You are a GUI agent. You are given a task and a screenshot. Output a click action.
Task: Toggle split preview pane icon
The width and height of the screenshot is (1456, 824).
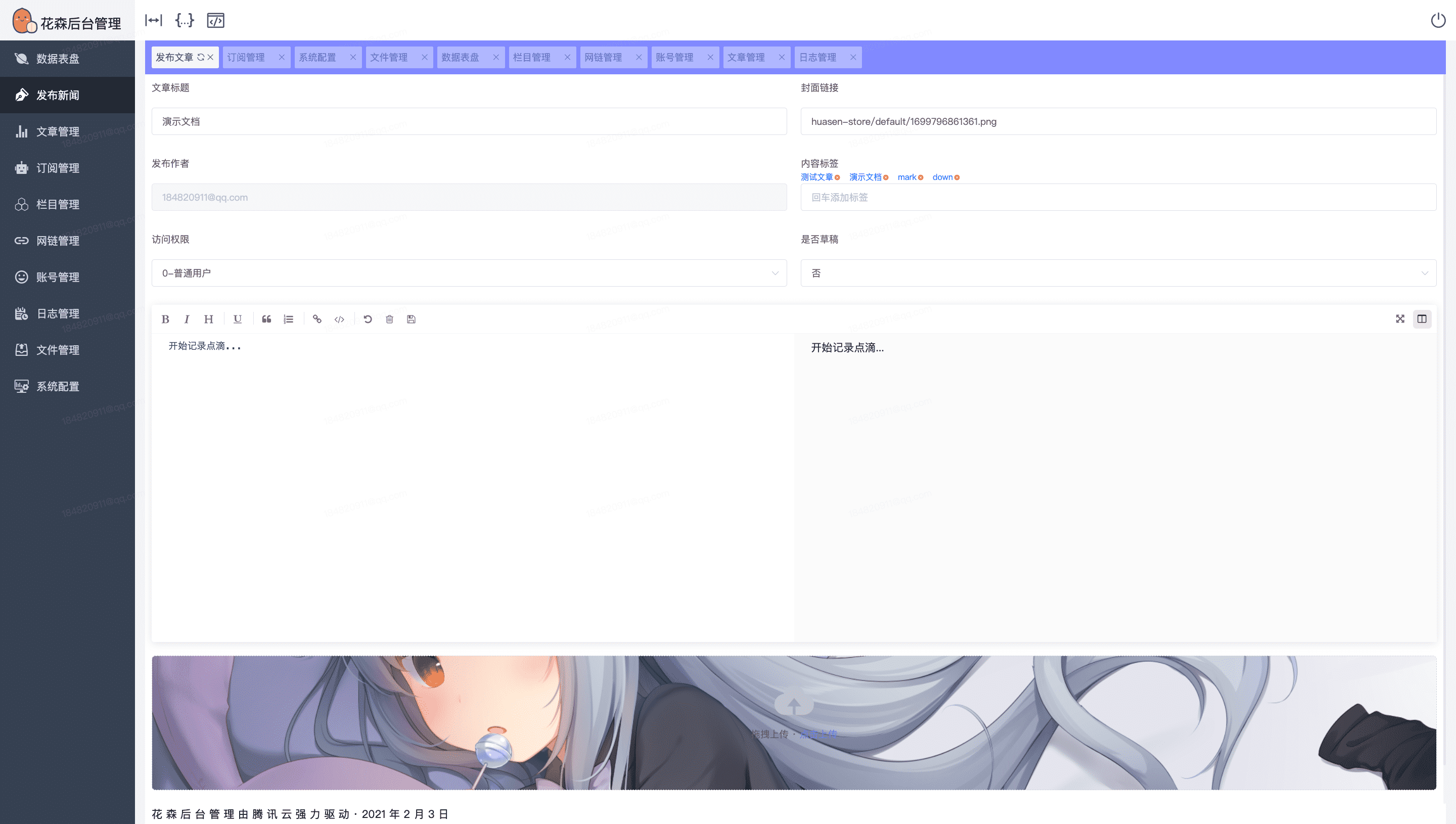pos(1422,318)
